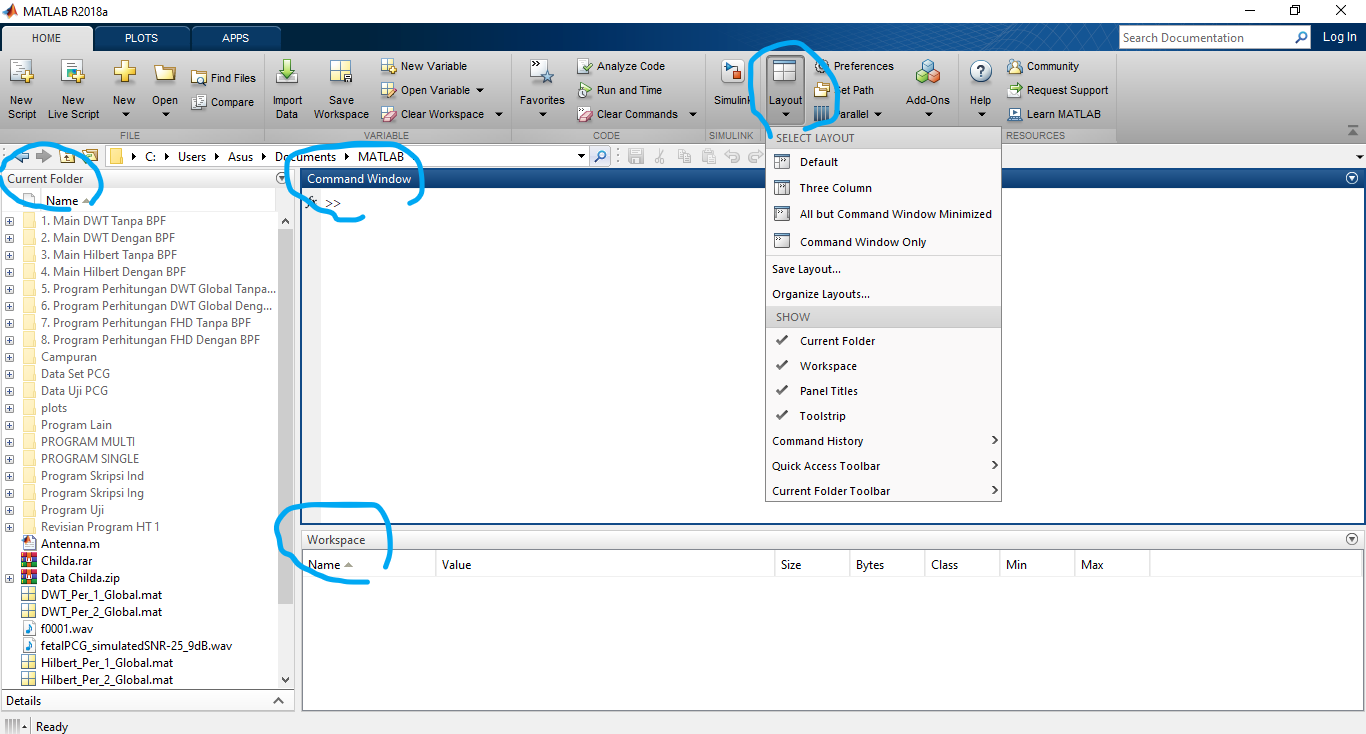The height and width of the screenshot is (734, 1366).
Task: Select the file Antenna.m
Action: coord(70,544)
